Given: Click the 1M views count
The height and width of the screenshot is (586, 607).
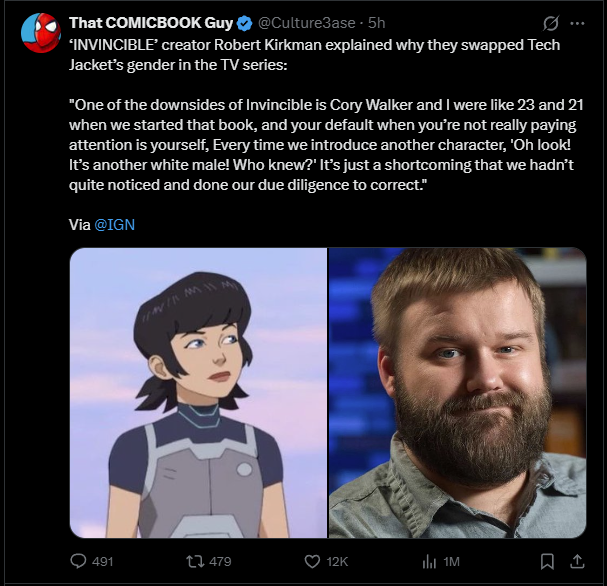Looking at the screenshot, I should [451, 562].
